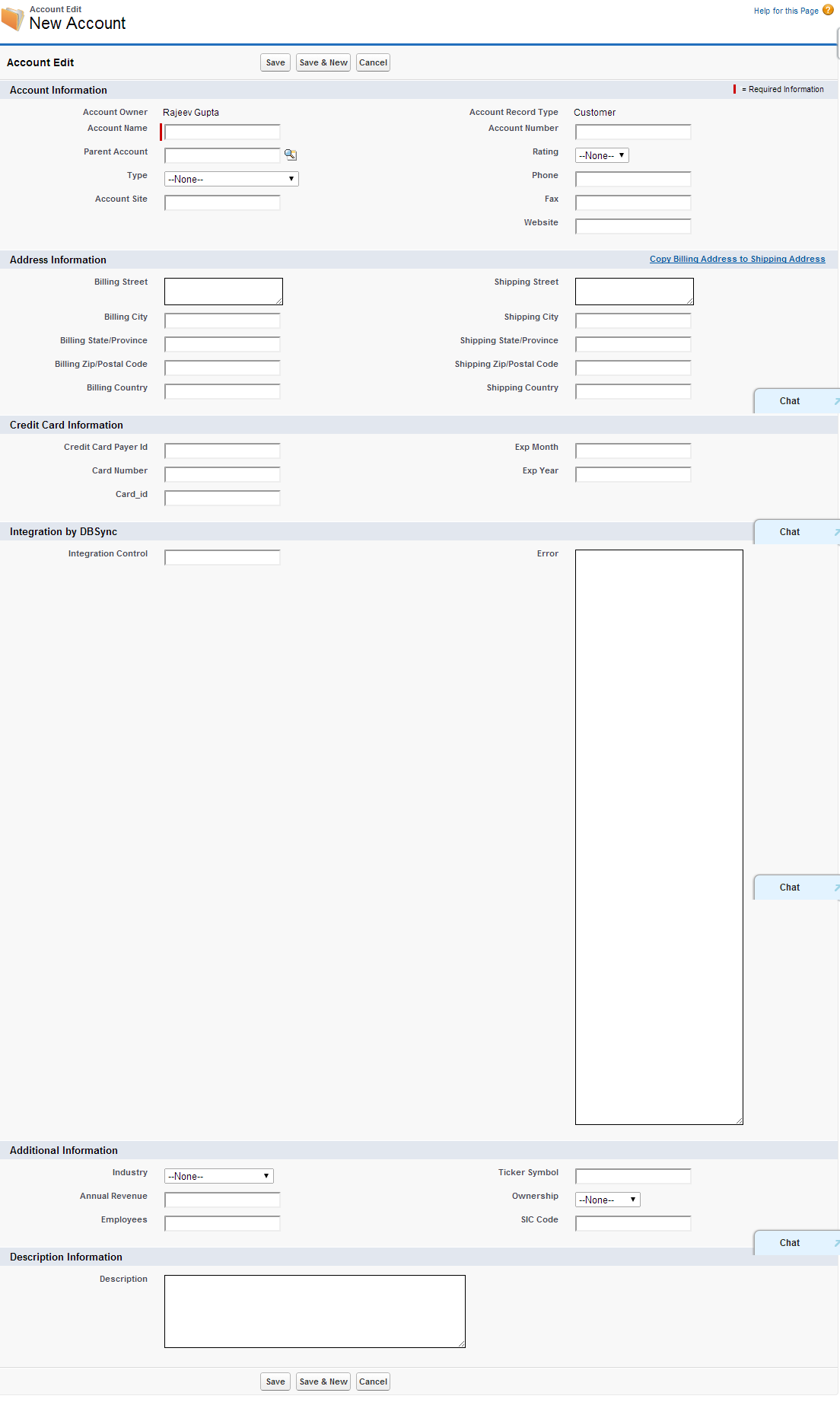
Task: Click the Website input field
Action: (x=632, y=226)
